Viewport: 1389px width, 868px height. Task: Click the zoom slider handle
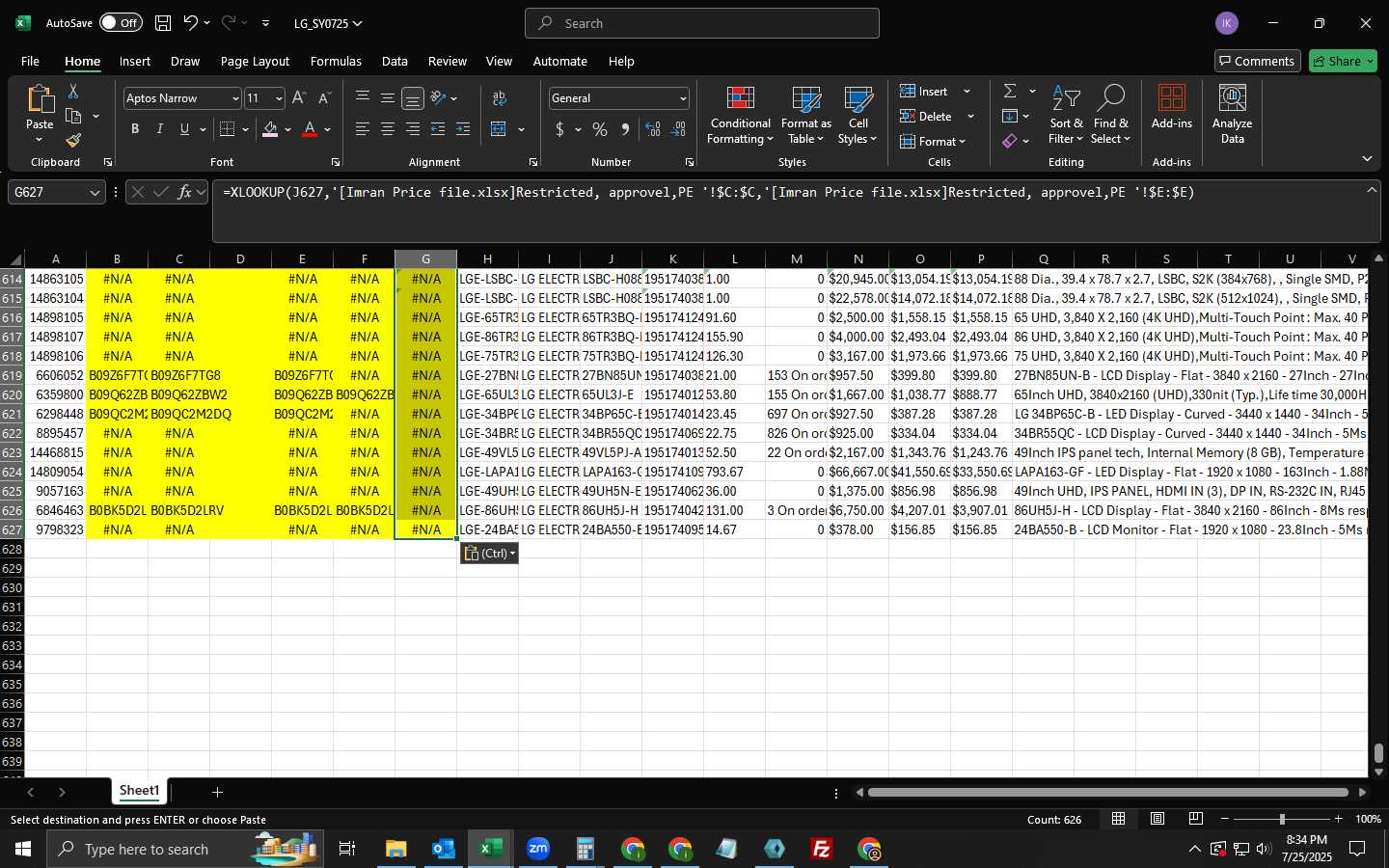[1282, 819]
